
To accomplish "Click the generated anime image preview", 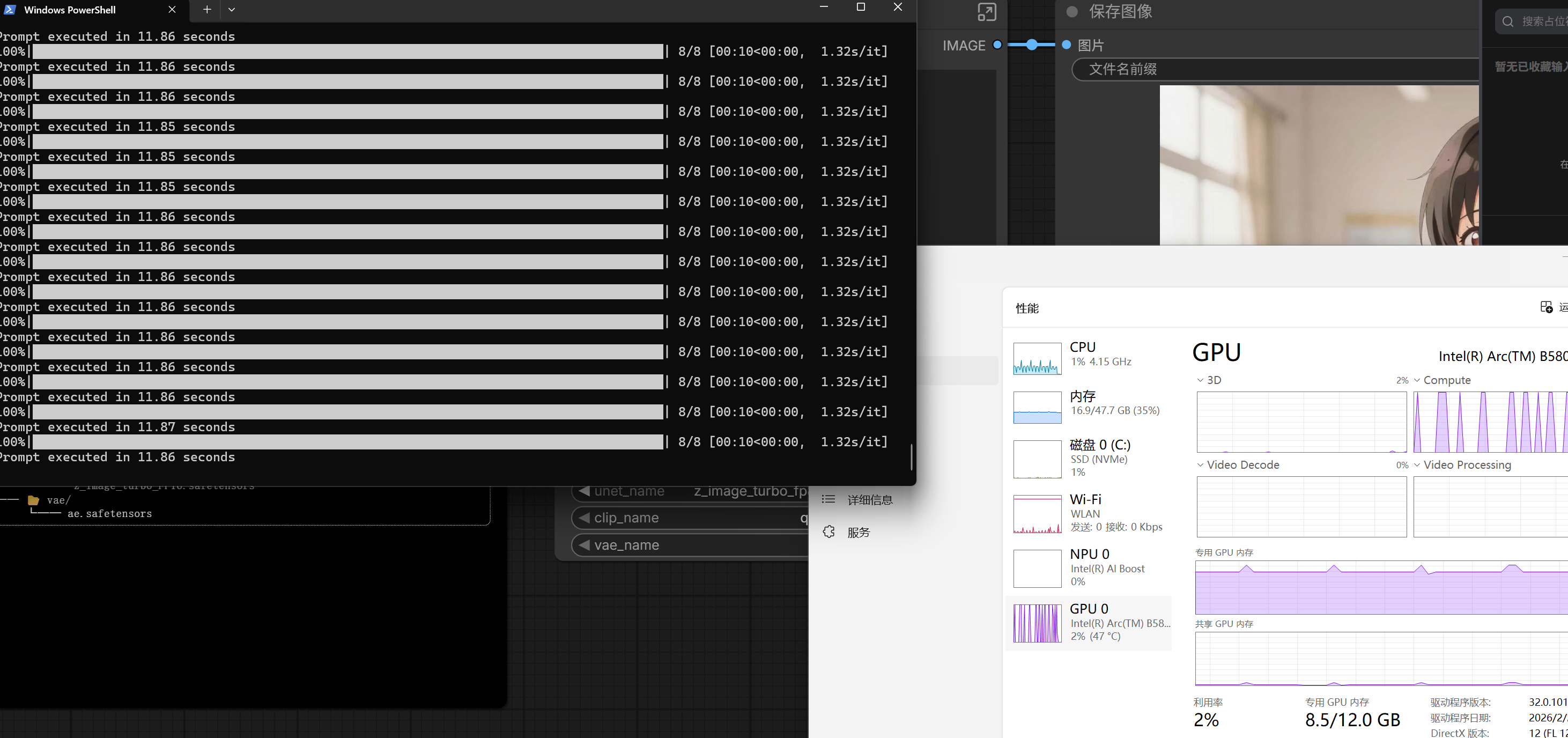I will pyautogui.click(x=1319, y=165).
